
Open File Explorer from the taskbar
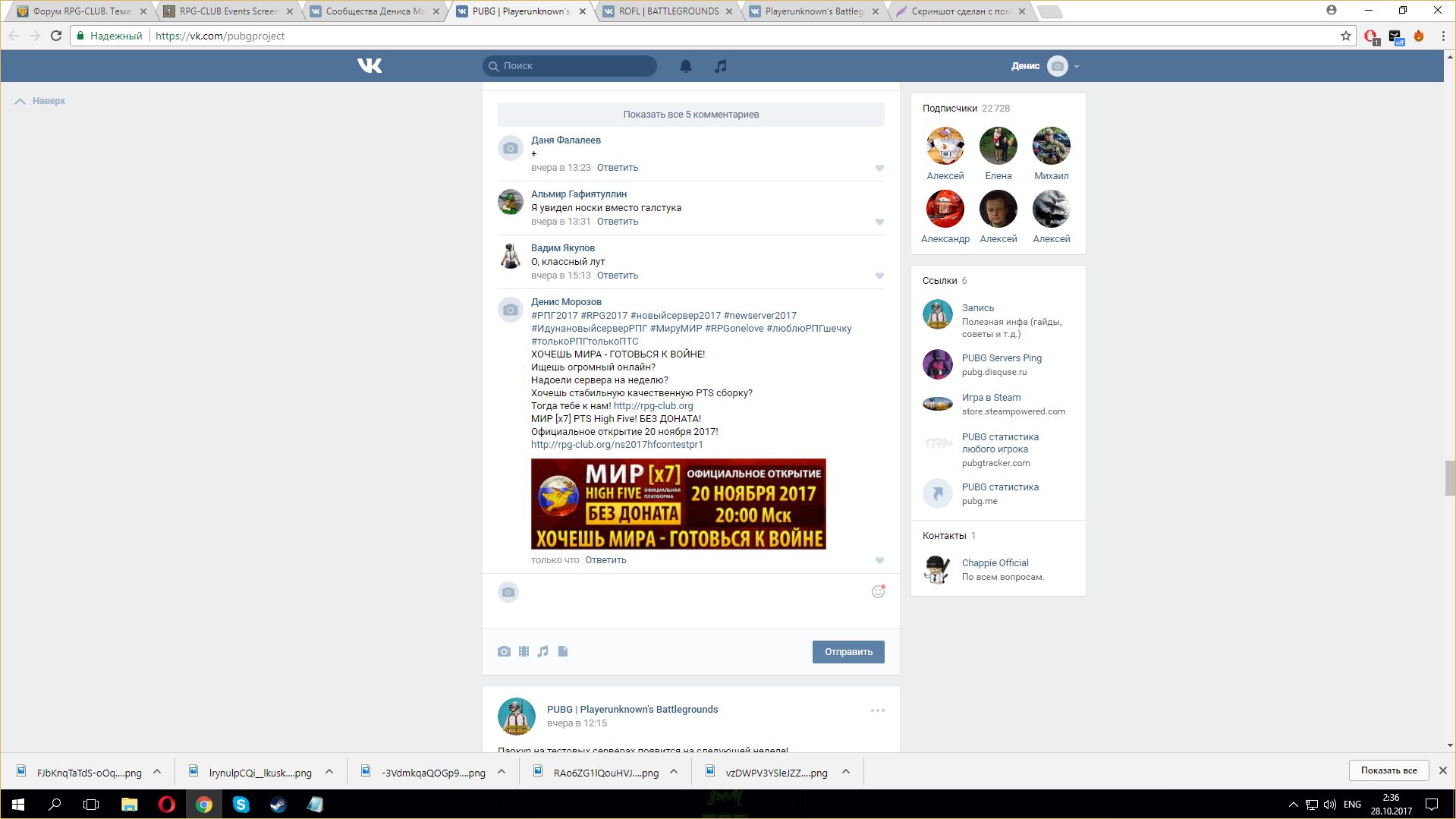coord(129,805)
